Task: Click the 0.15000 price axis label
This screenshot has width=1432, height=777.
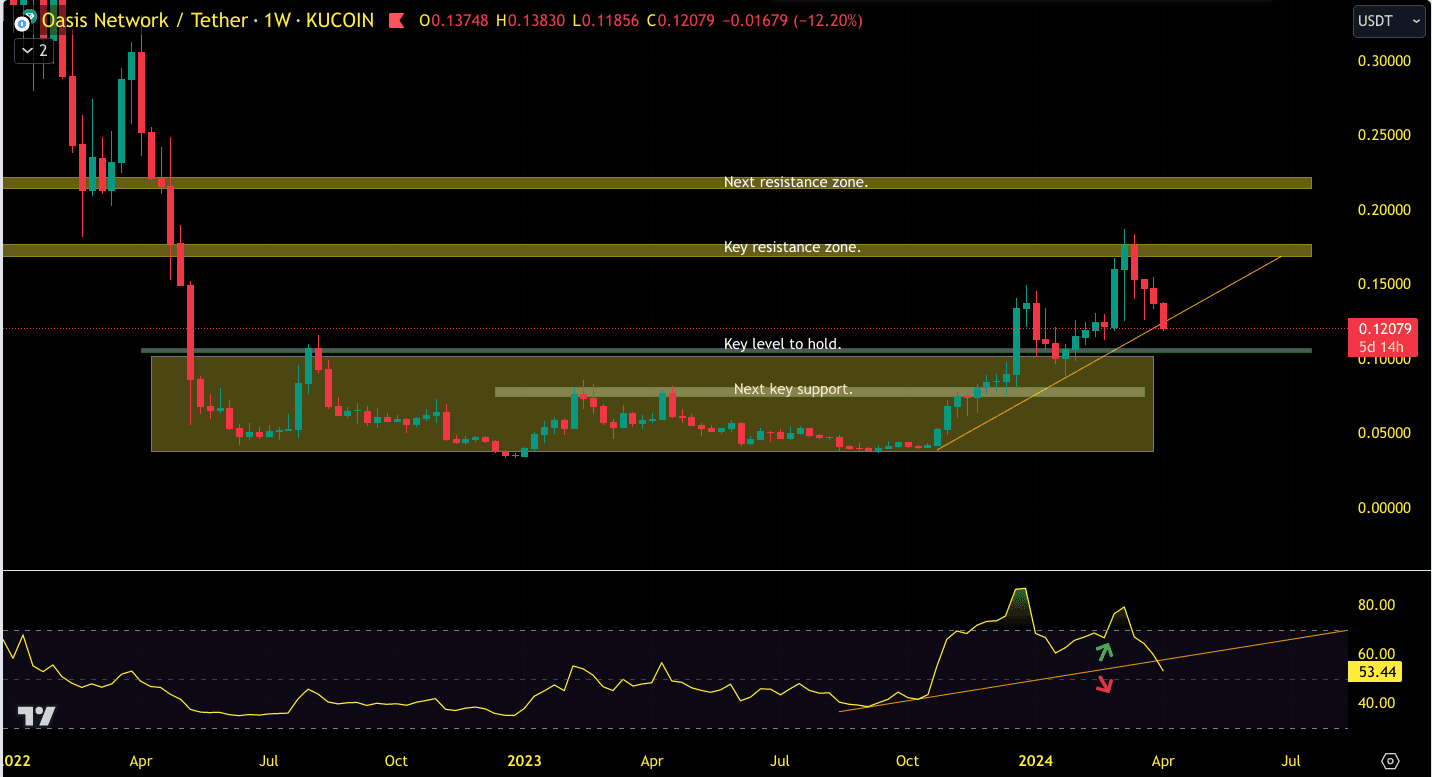Action: 1384,284
